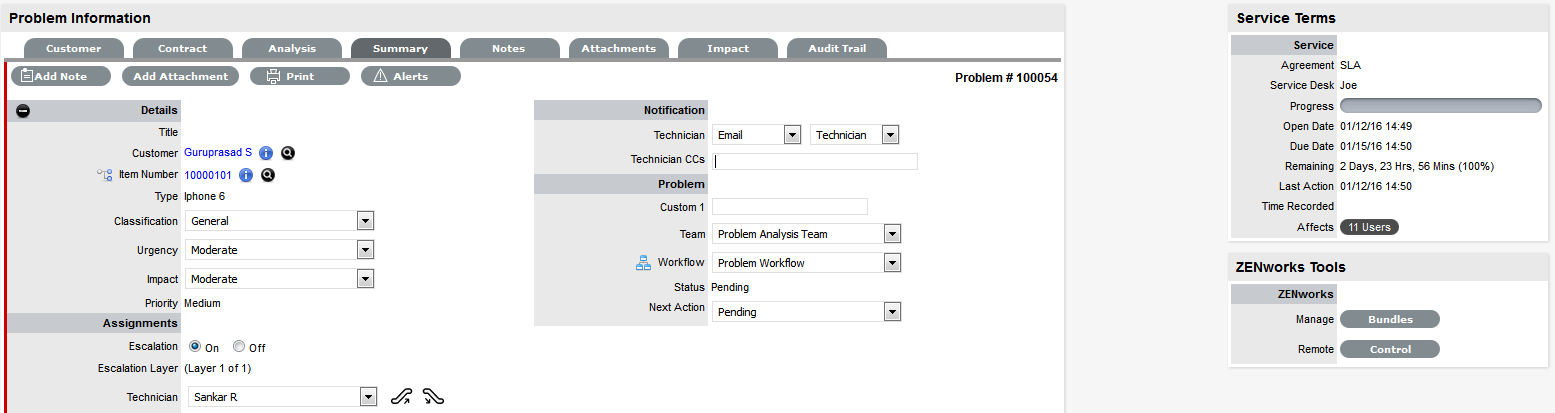Open the Alerts button

(411, 76)
